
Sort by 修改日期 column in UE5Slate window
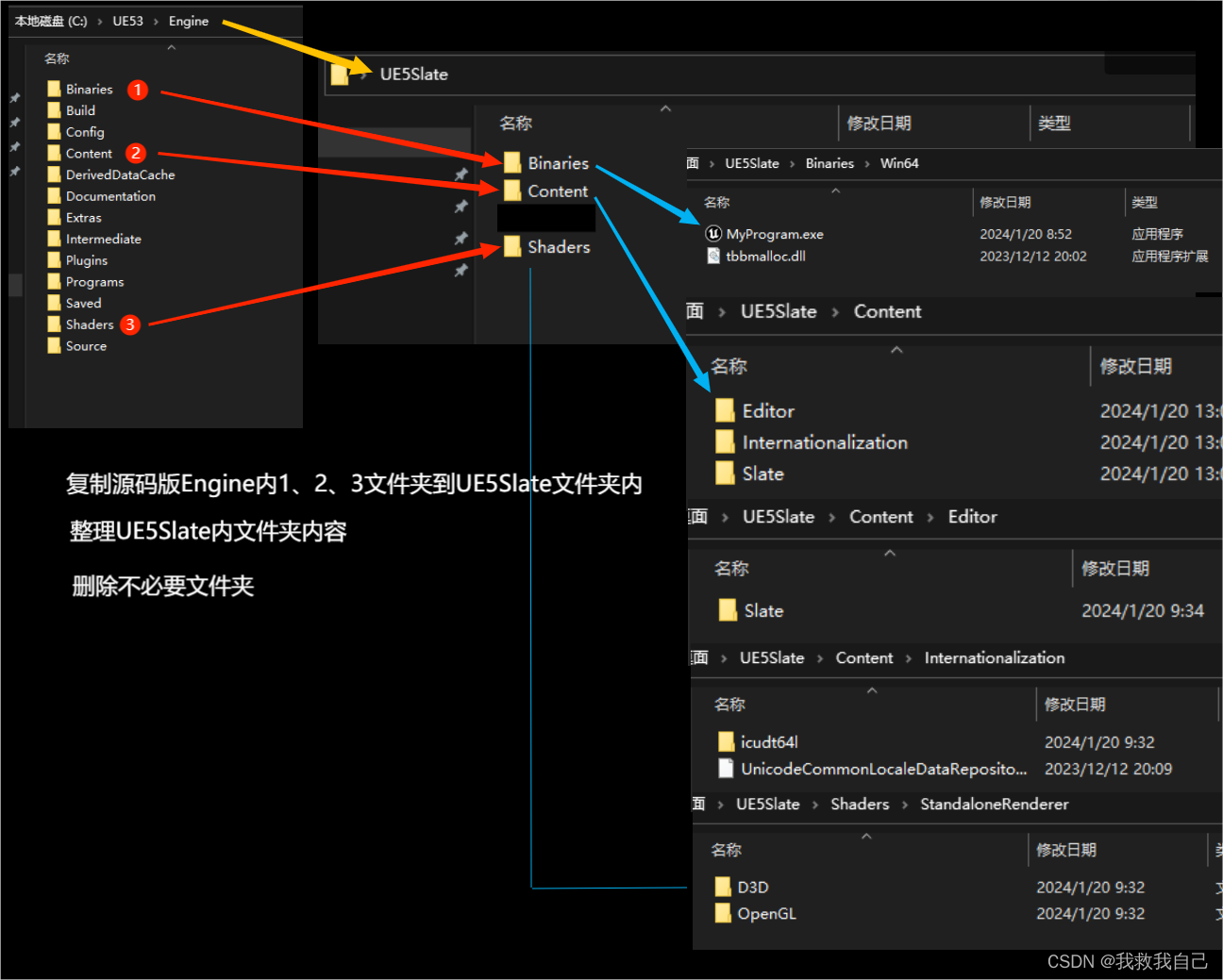pyautogui.click(x=879, y=123)
